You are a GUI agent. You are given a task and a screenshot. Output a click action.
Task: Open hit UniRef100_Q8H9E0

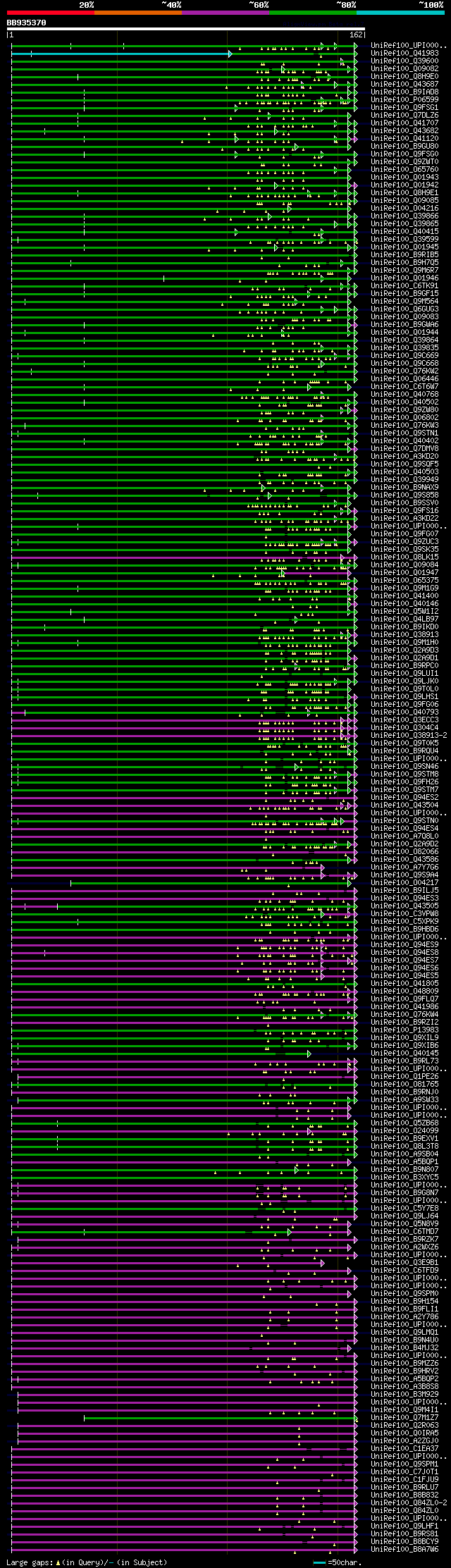coord(404,77)
